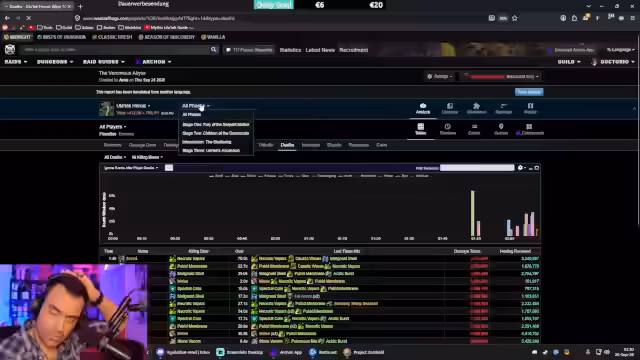The height and width of the screenshot is (360, 640).
Task: Expand the All Players dropdown
Action: click(113, 127)
